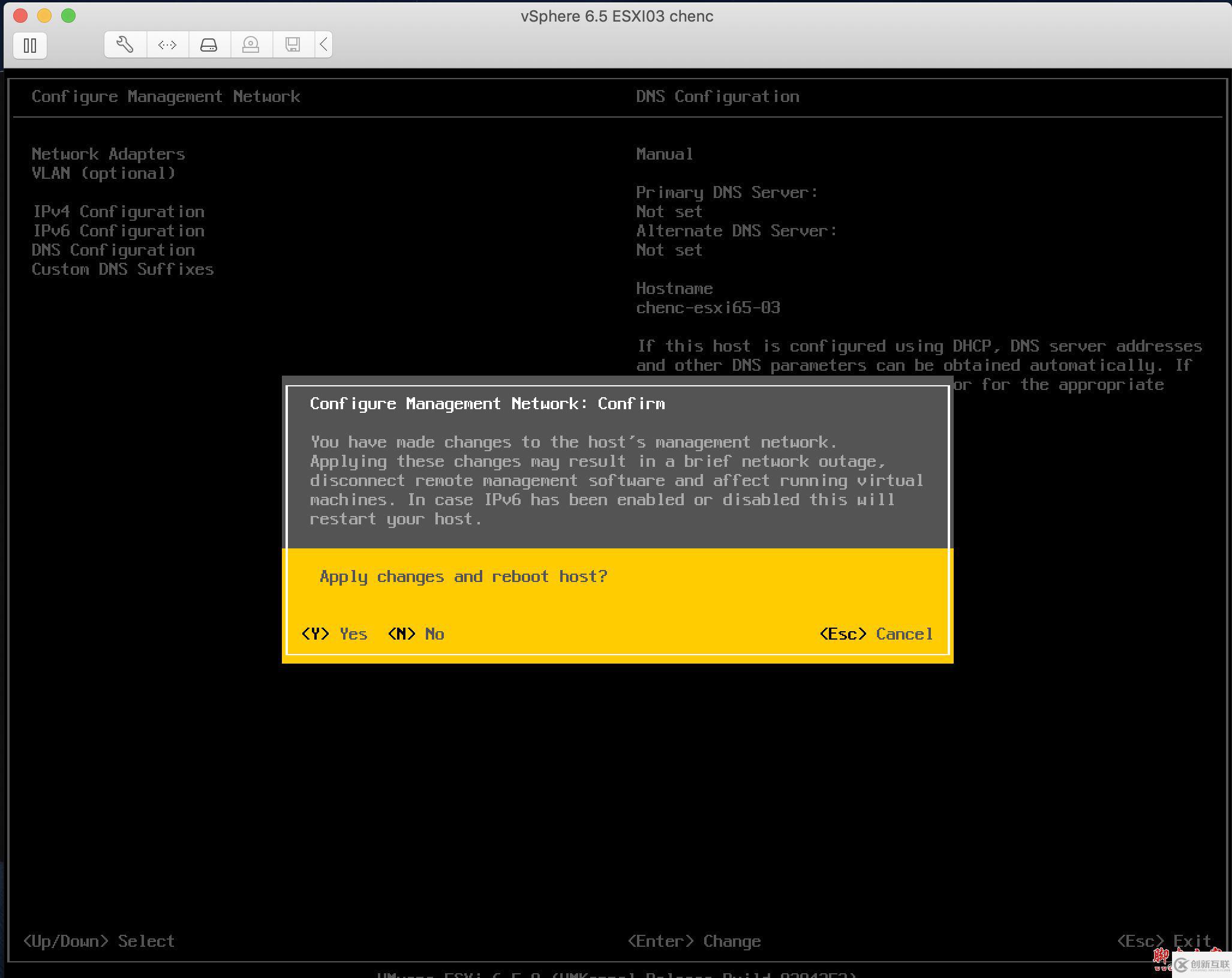Open VLAN (optional) settings entry
The width and height of the screenshot is (1232, 978).
[x=103, y=173]
